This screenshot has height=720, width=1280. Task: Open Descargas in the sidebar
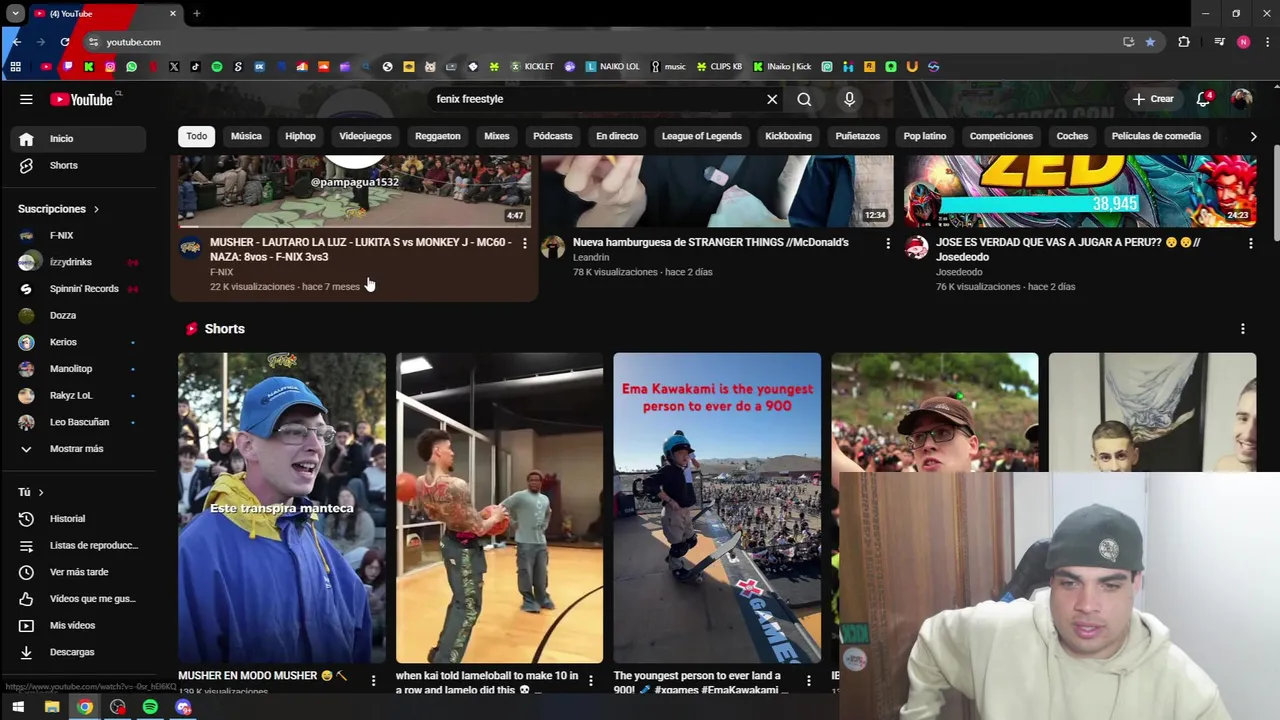[x=78, y=652]
